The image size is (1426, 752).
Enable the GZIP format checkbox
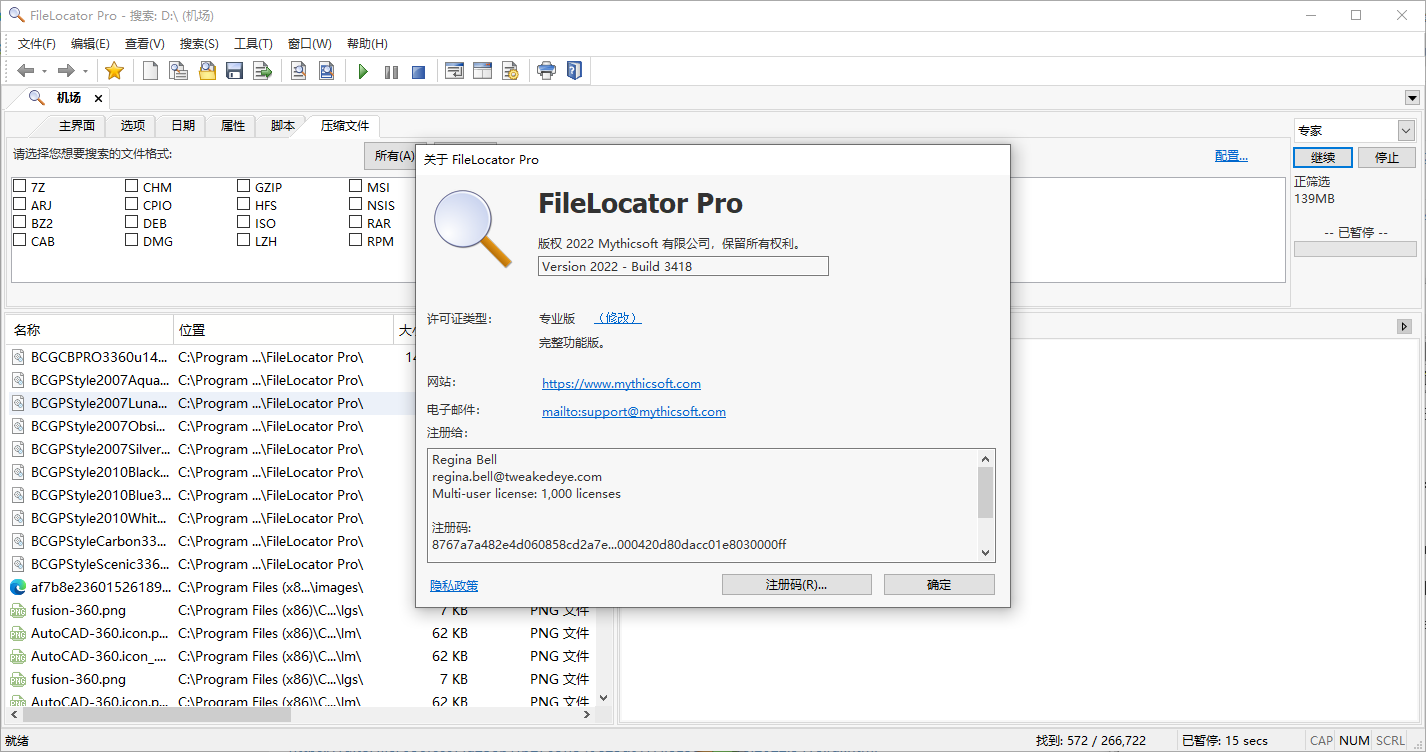[243, 186]
